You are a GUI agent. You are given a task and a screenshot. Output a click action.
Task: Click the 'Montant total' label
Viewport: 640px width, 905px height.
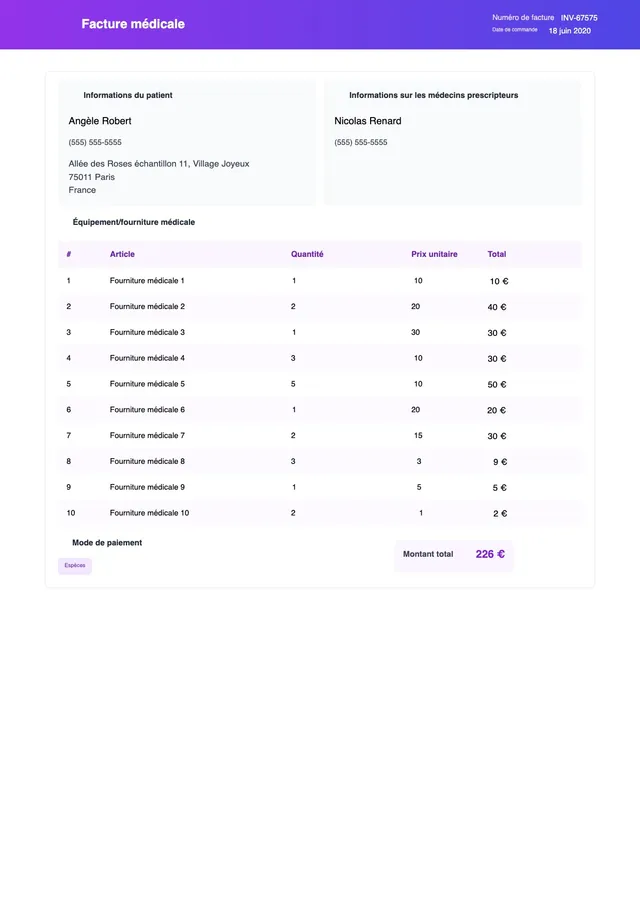coord(428,554)
